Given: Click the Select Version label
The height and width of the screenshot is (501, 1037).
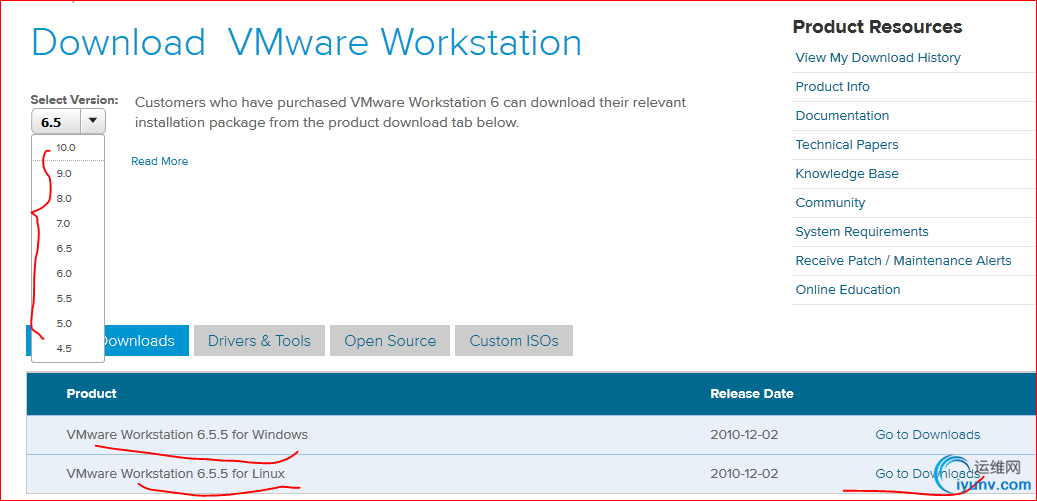Looking at the screenshot, I should pyautogui.click(x=74, y=100).
